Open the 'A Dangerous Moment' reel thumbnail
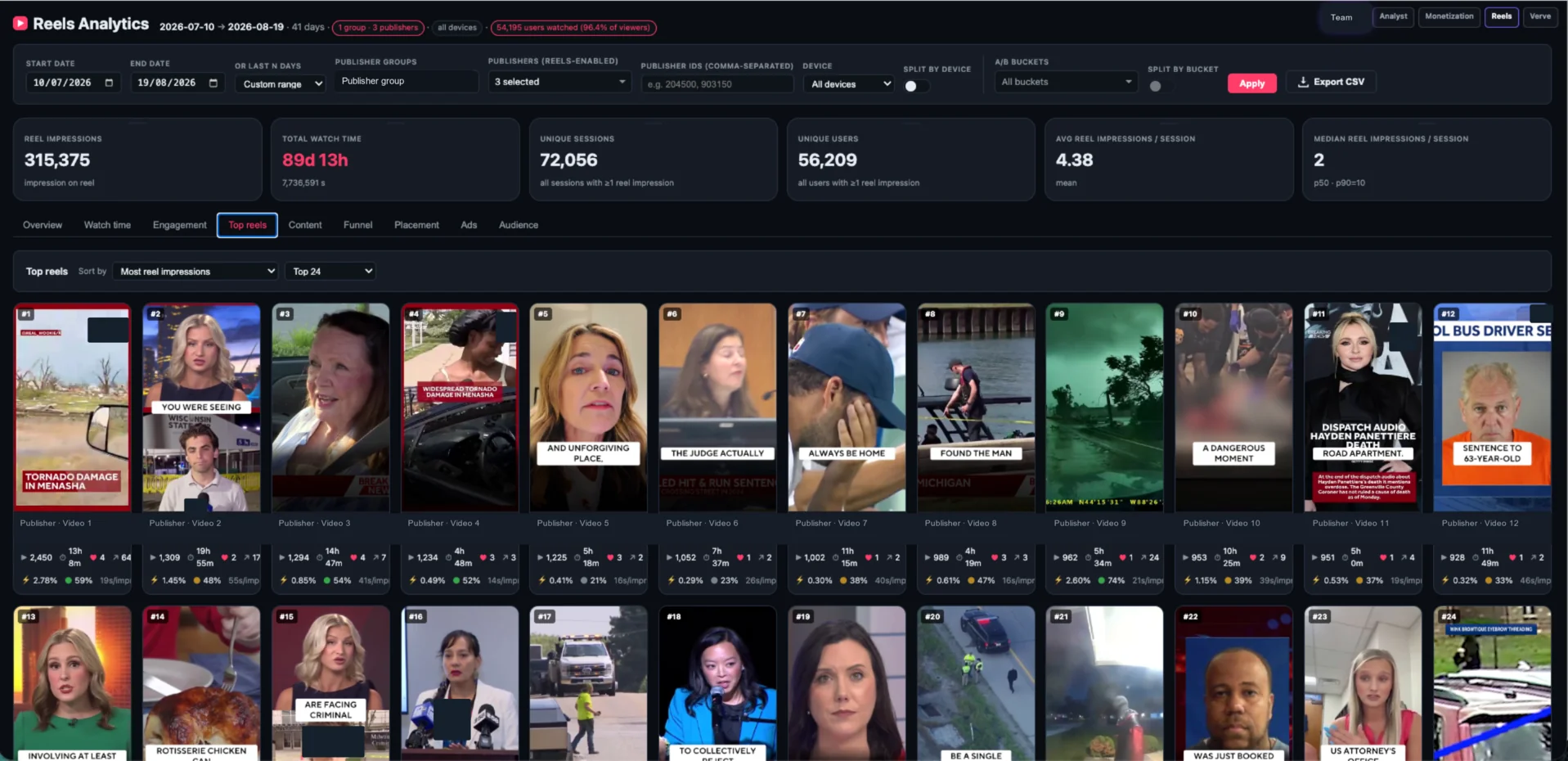The width and height of the screenshot is (1568, 761). click(x=1233, y=407)
